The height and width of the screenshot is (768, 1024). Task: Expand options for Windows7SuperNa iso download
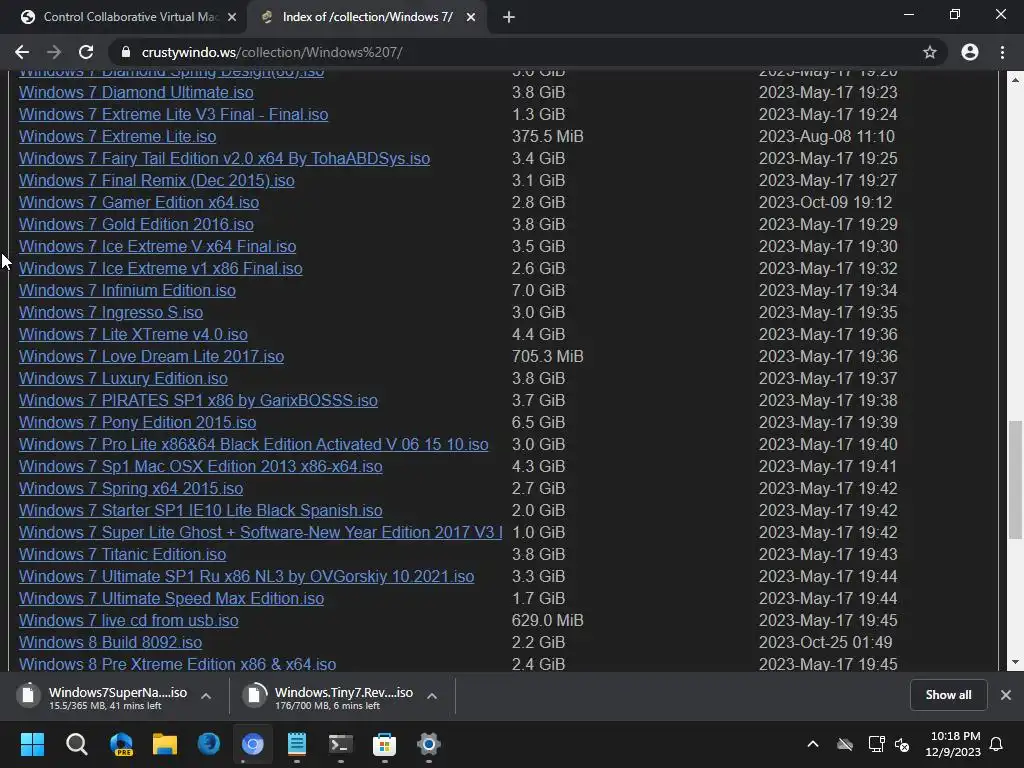[x=206, y=696]
